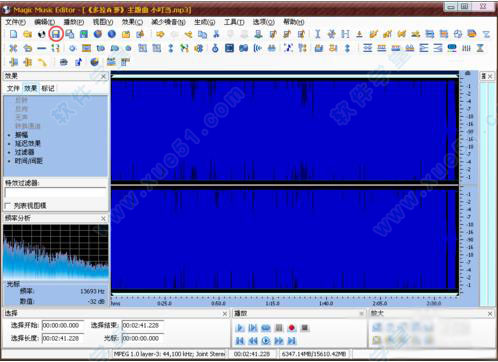Expand the 过滤器 effects category
498x362 pixels.
[25, 152]
